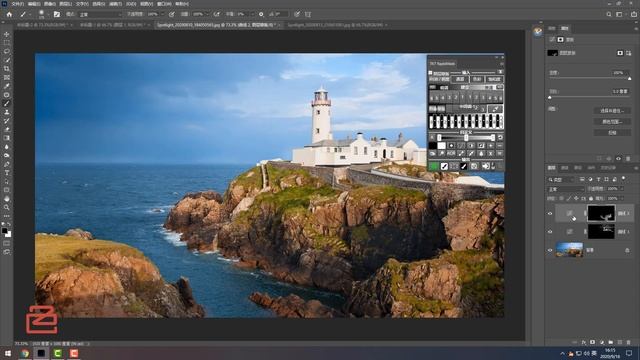Open the brush settings panel icon
The image size is (640, 360).
(x=57, y=14)
